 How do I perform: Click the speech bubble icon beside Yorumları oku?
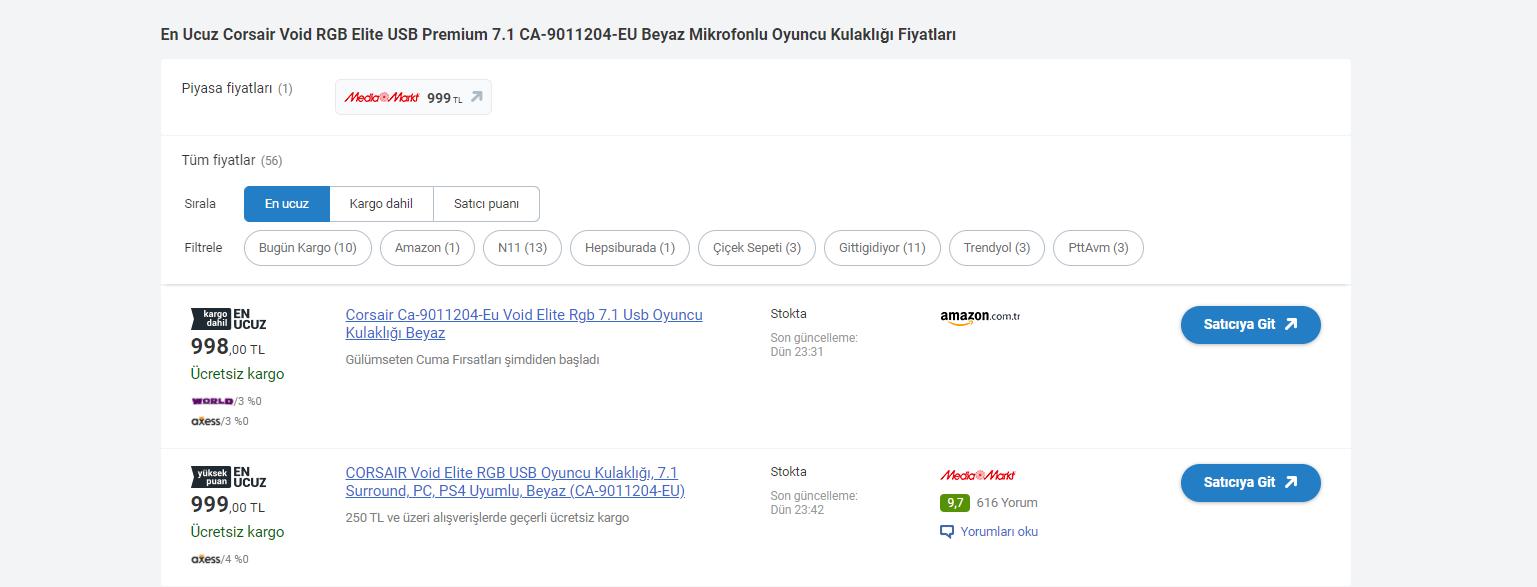point(947,532)
